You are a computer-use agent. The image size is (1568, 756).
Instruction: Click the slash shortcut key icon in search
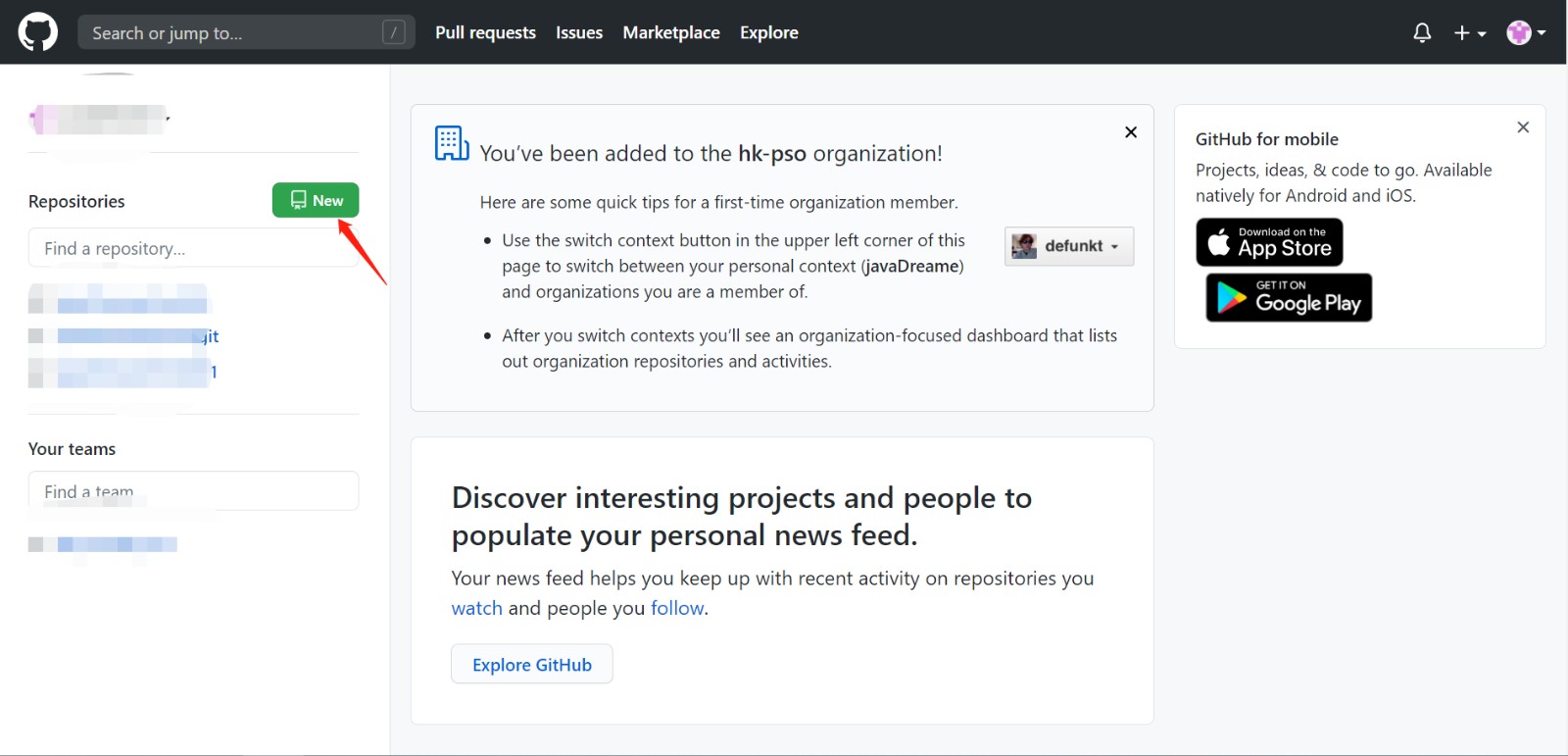click(393, 32)
